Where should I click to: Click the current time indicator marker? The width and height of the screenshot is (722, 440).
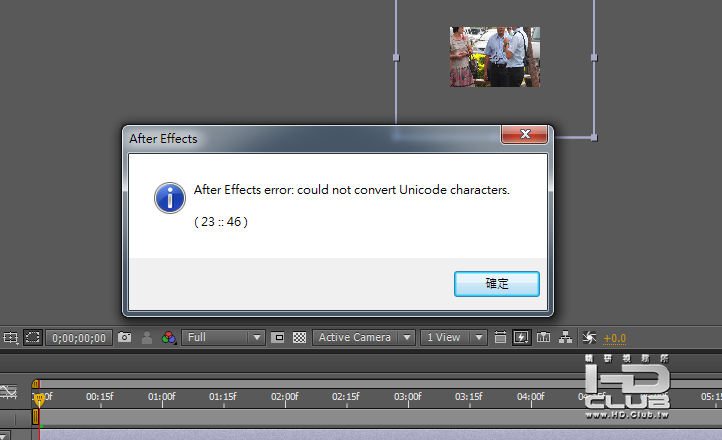click(39, 399)
